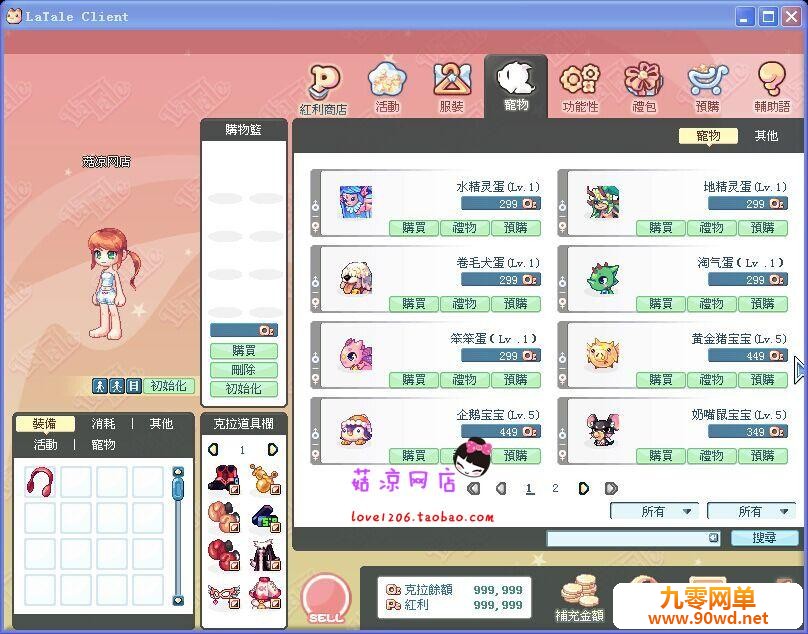Go to previous 克拉道具欄 page arrow
Viewport: 808px width, 634px height.
point(213,449)
